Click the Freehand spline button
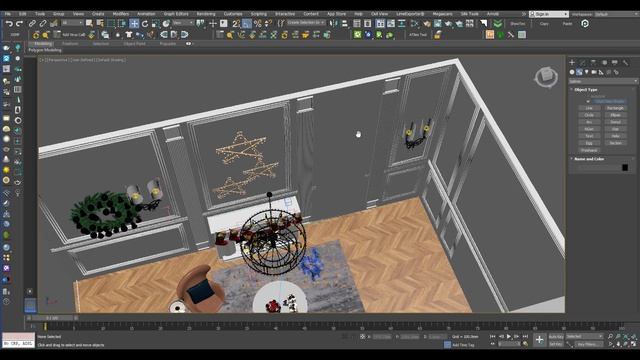Image resolution: width=640 pixels, height=360 pixels. (589, 150)
